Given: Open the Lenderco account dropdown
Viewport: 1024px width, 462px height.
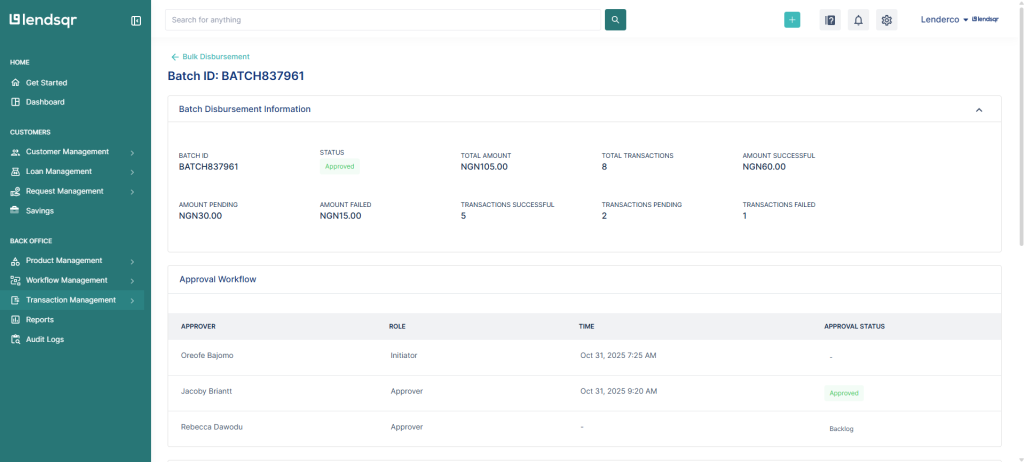Looking at the screenshot, I should point(945,20).
